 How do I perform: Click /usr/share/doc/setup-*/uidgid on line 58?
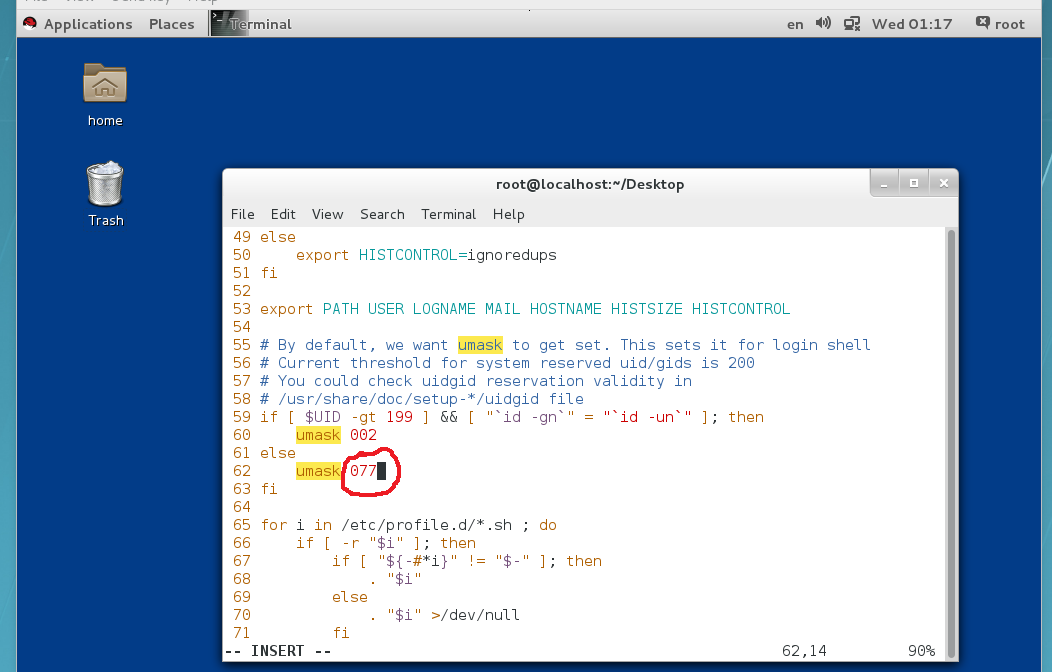[409, 399]
